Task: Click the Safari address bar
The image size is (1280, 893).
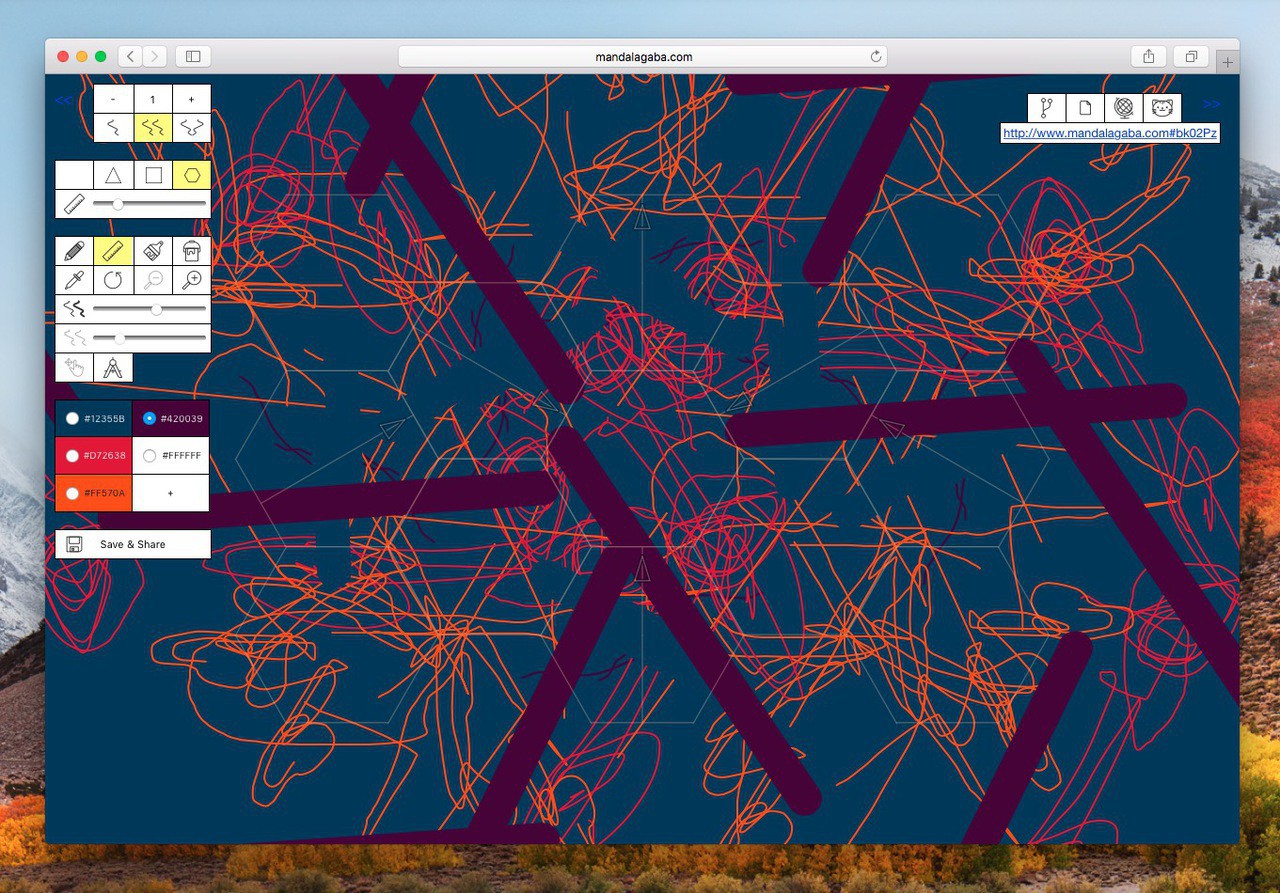Action: (x=642, y=57)
